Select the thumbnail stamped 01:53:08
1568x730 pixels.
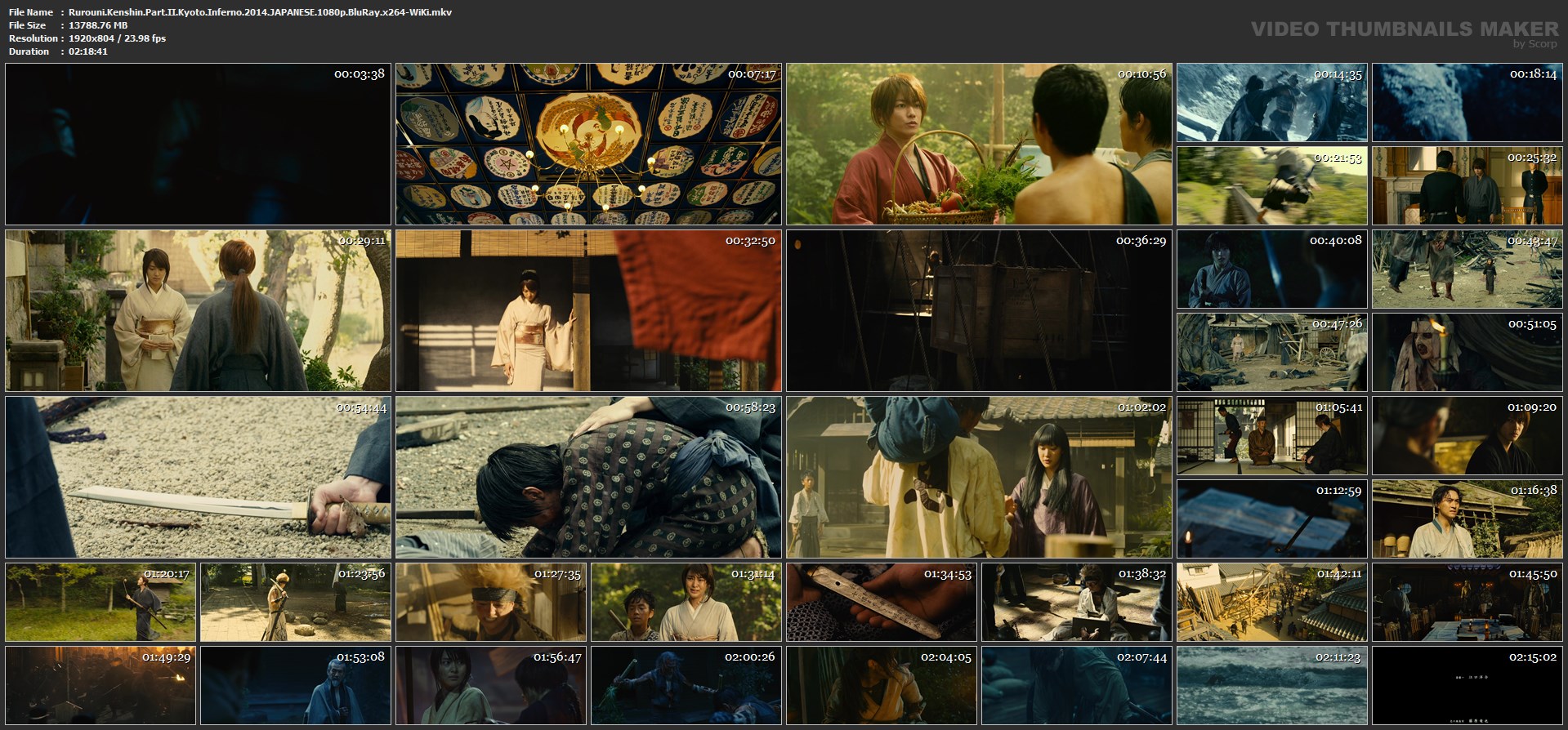(296, 685)
